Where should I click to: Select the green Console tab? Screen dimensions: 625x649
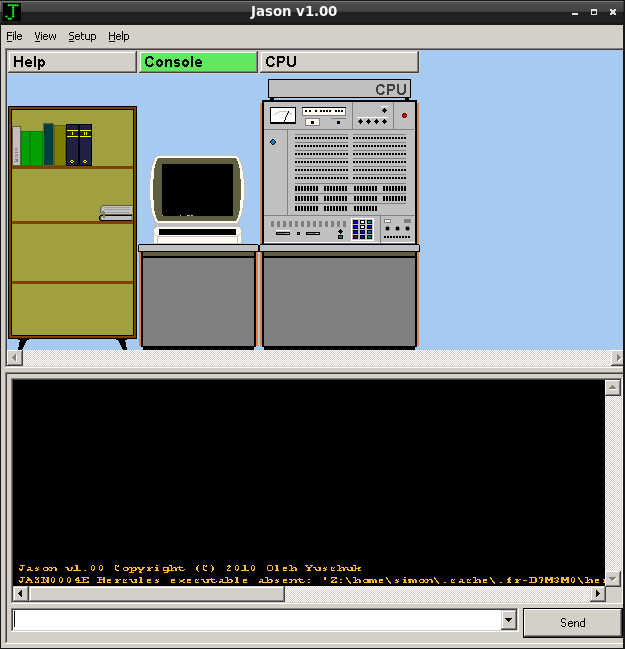click(x=198, y=62)
